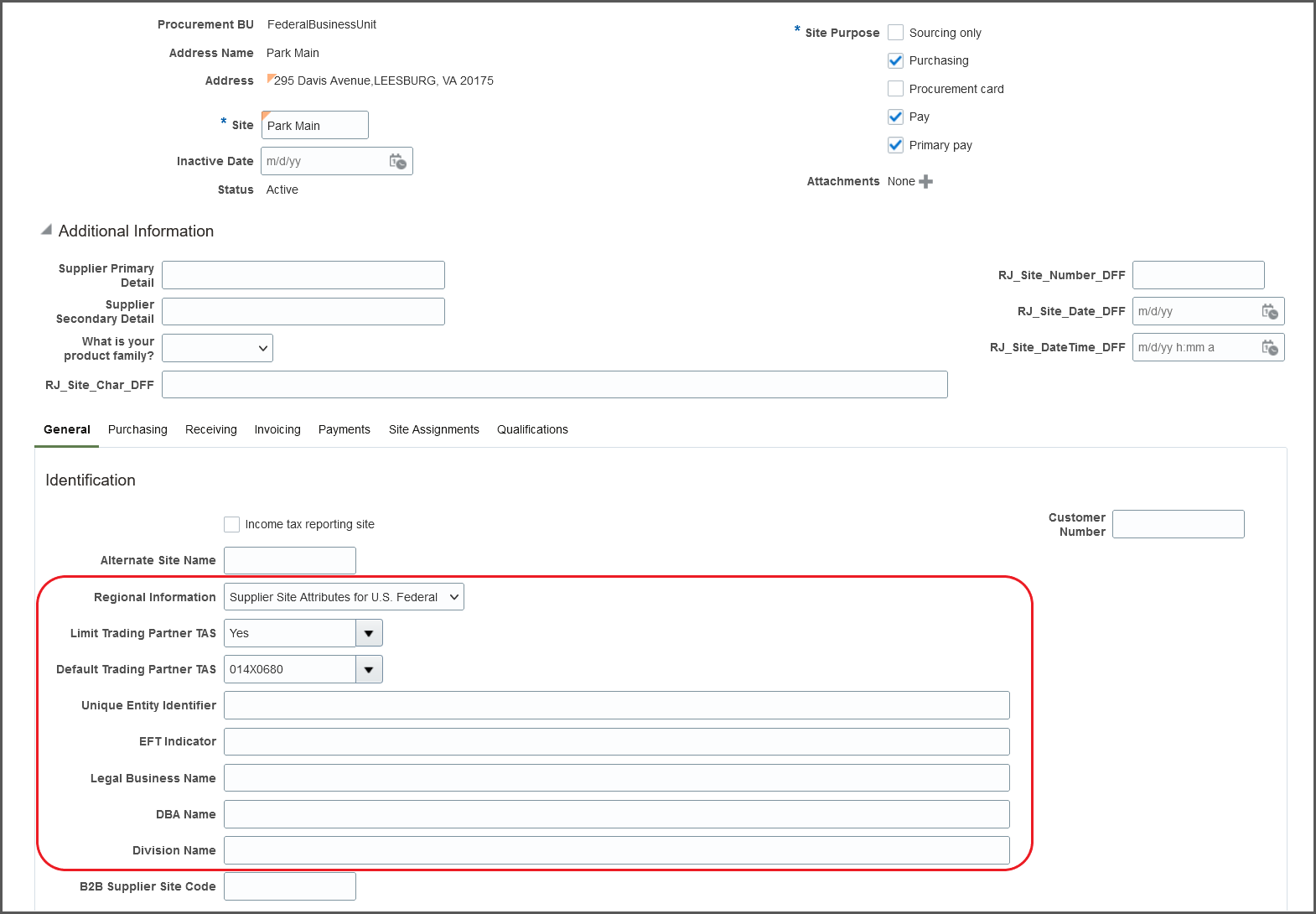Image resolution: width=1316 pixels, height=914 pixels.
Task: Expand the Regional Information dropdown
Action: (x=344, y=597)
